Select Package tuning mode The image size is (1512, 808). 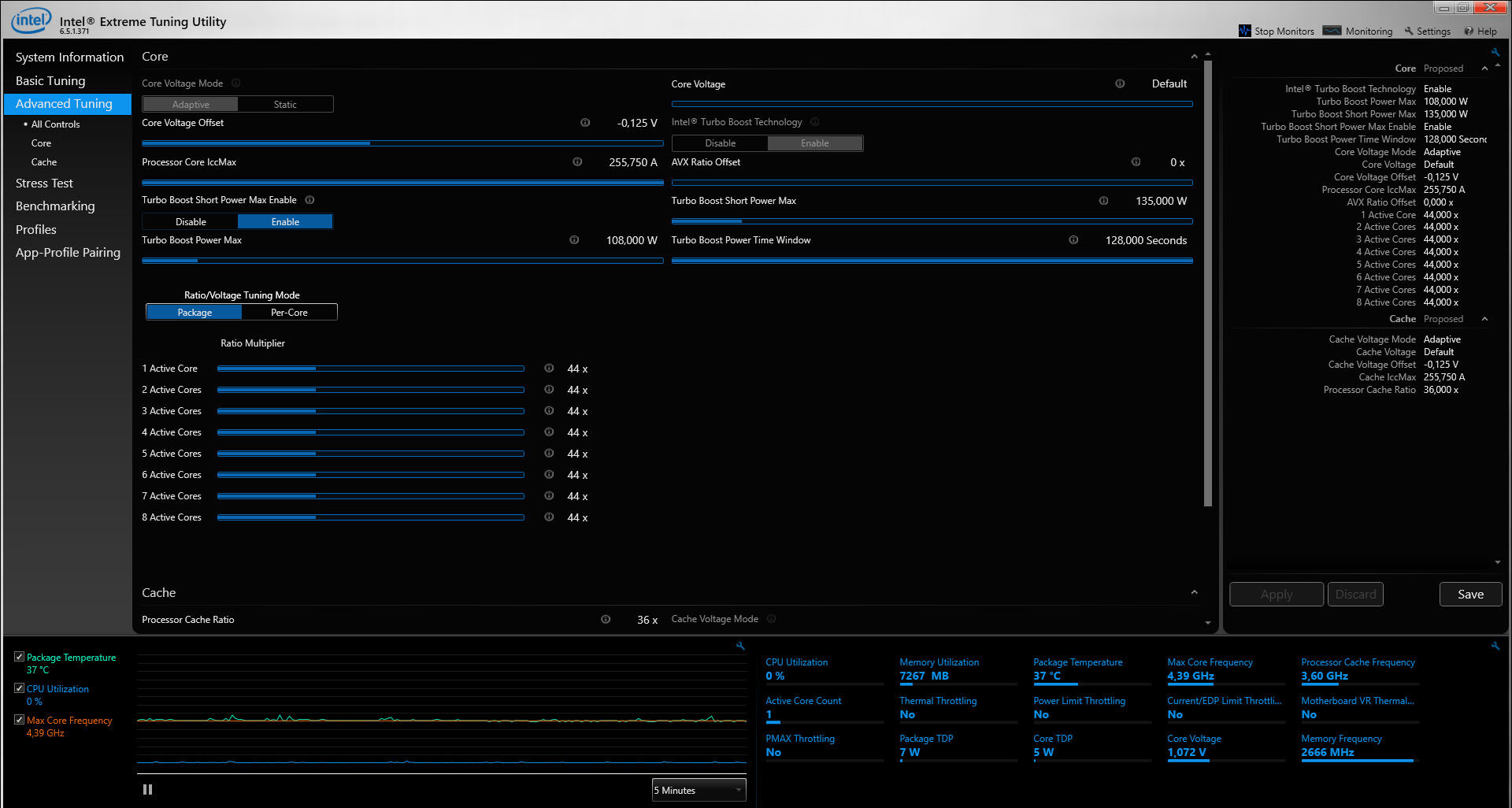click(195, 312)
